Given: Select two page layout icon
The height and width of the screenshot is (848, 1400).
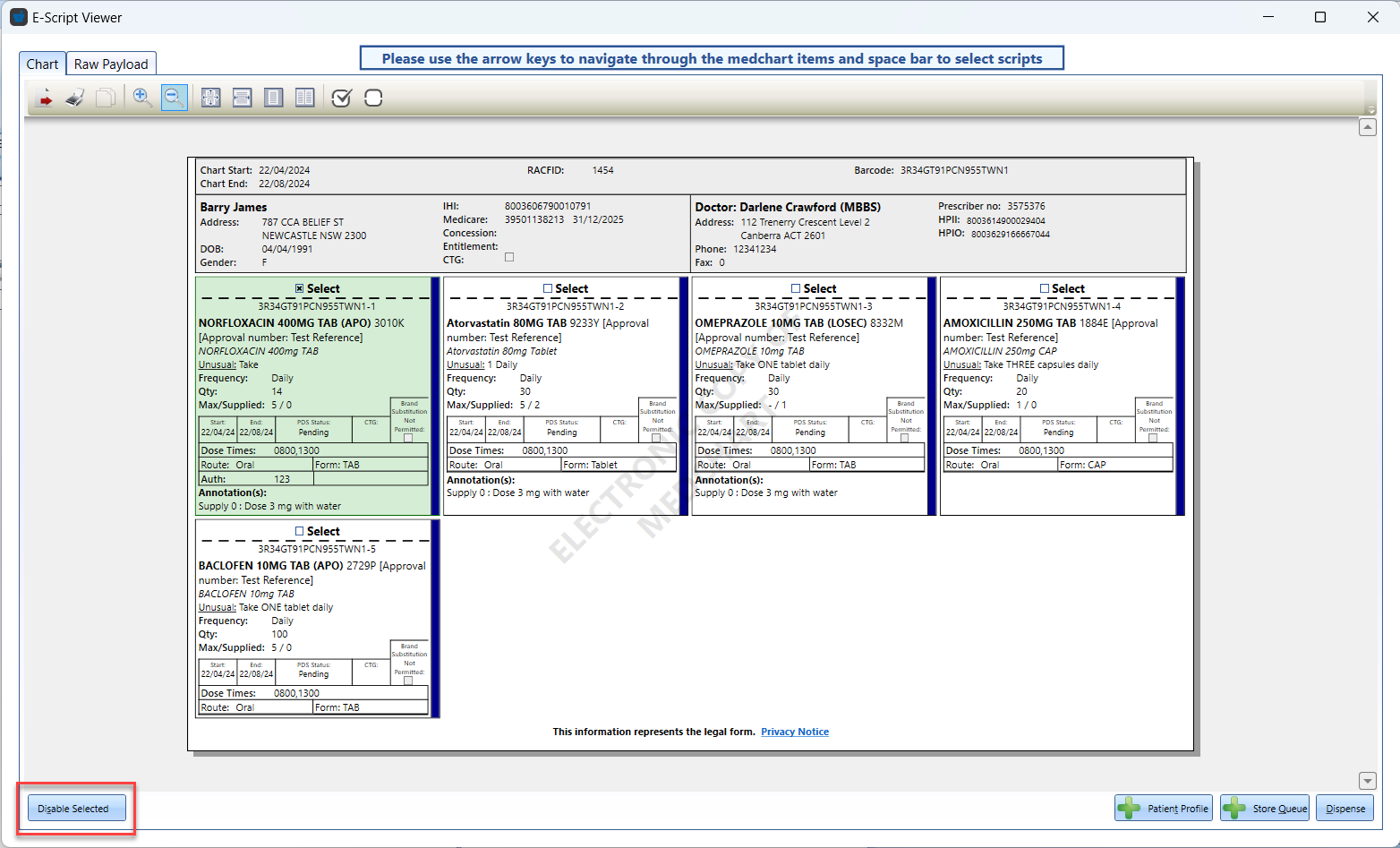Looking at the screenshot, I should pos(305,98).
